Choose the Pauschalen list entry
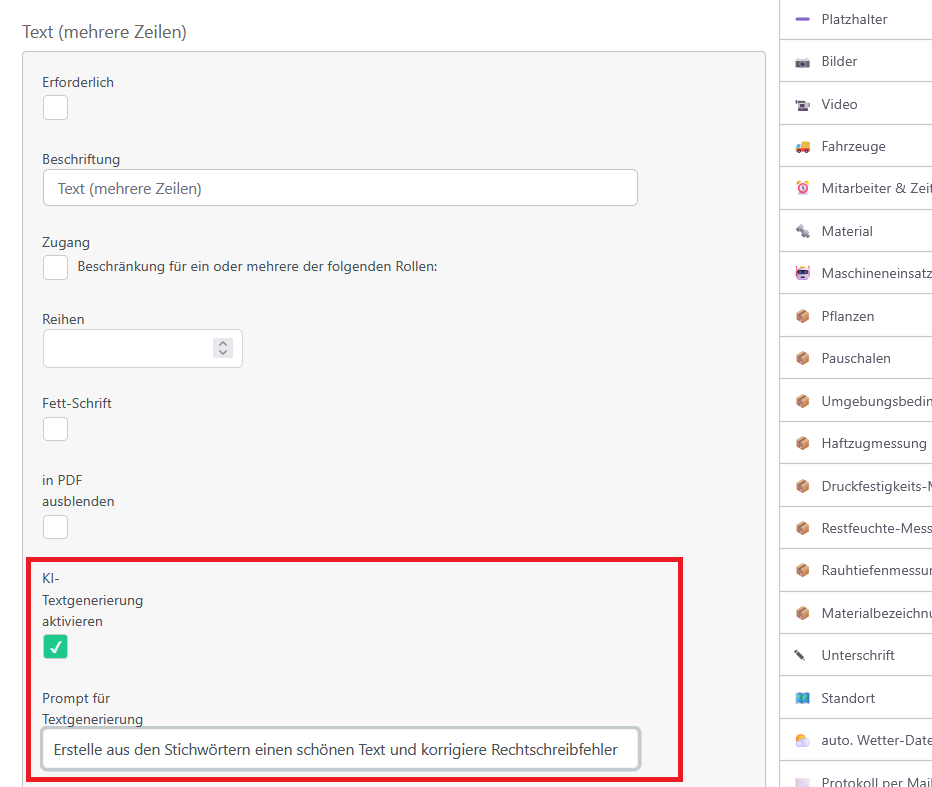 (856, 358)
